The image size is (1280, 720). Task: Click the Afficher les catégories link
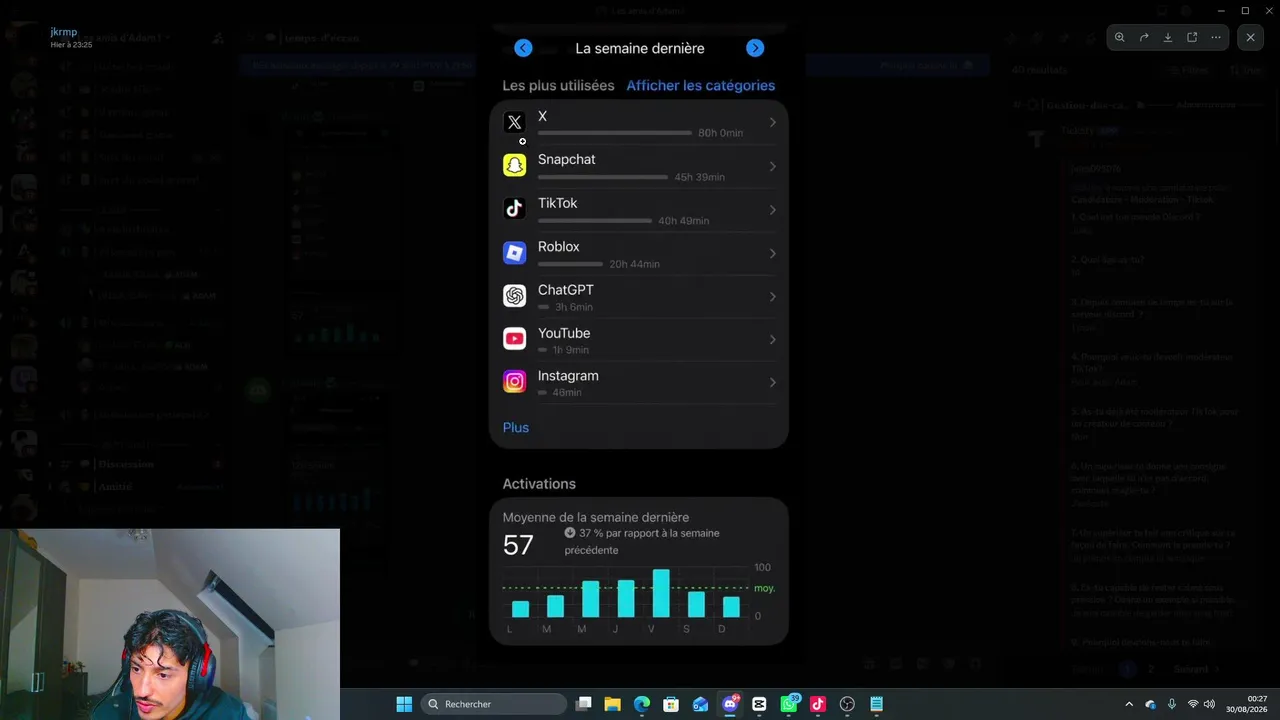(x=700, y=85)
